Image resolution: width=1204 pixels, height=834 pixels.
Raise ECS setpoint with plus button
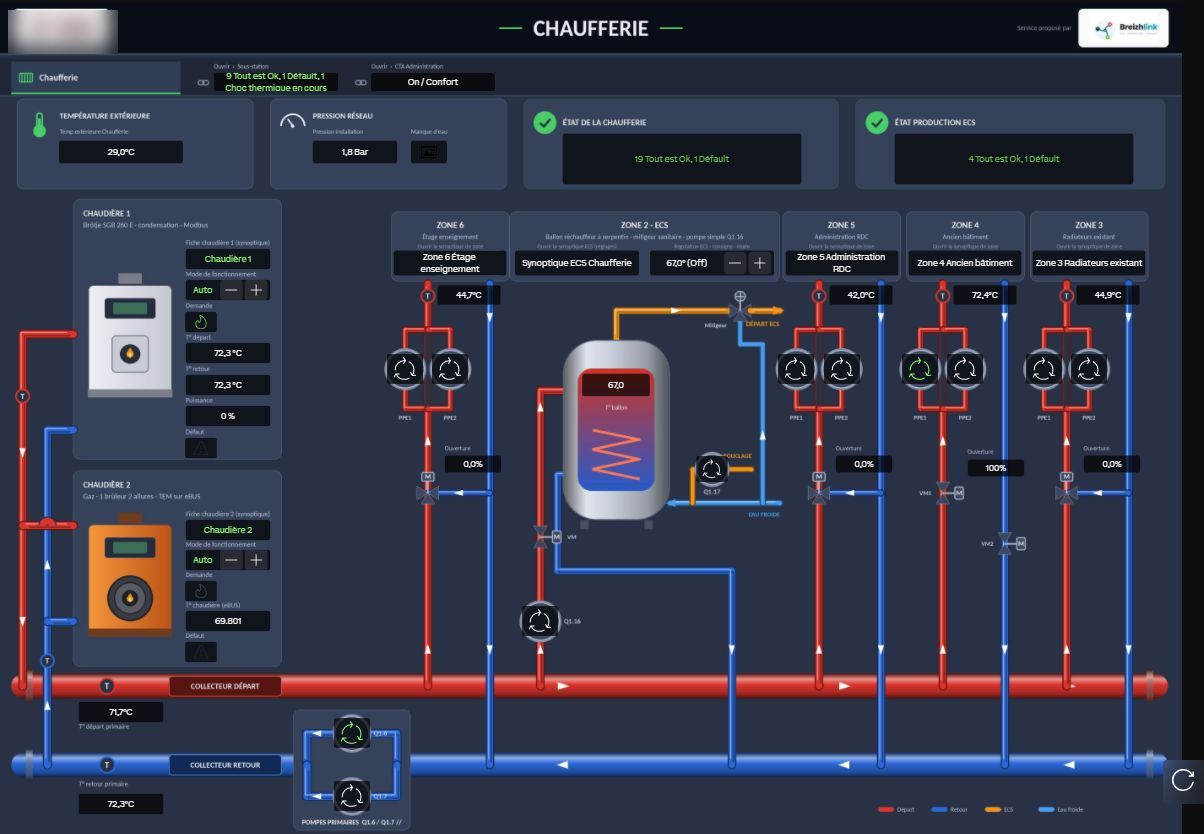(760, 263)
